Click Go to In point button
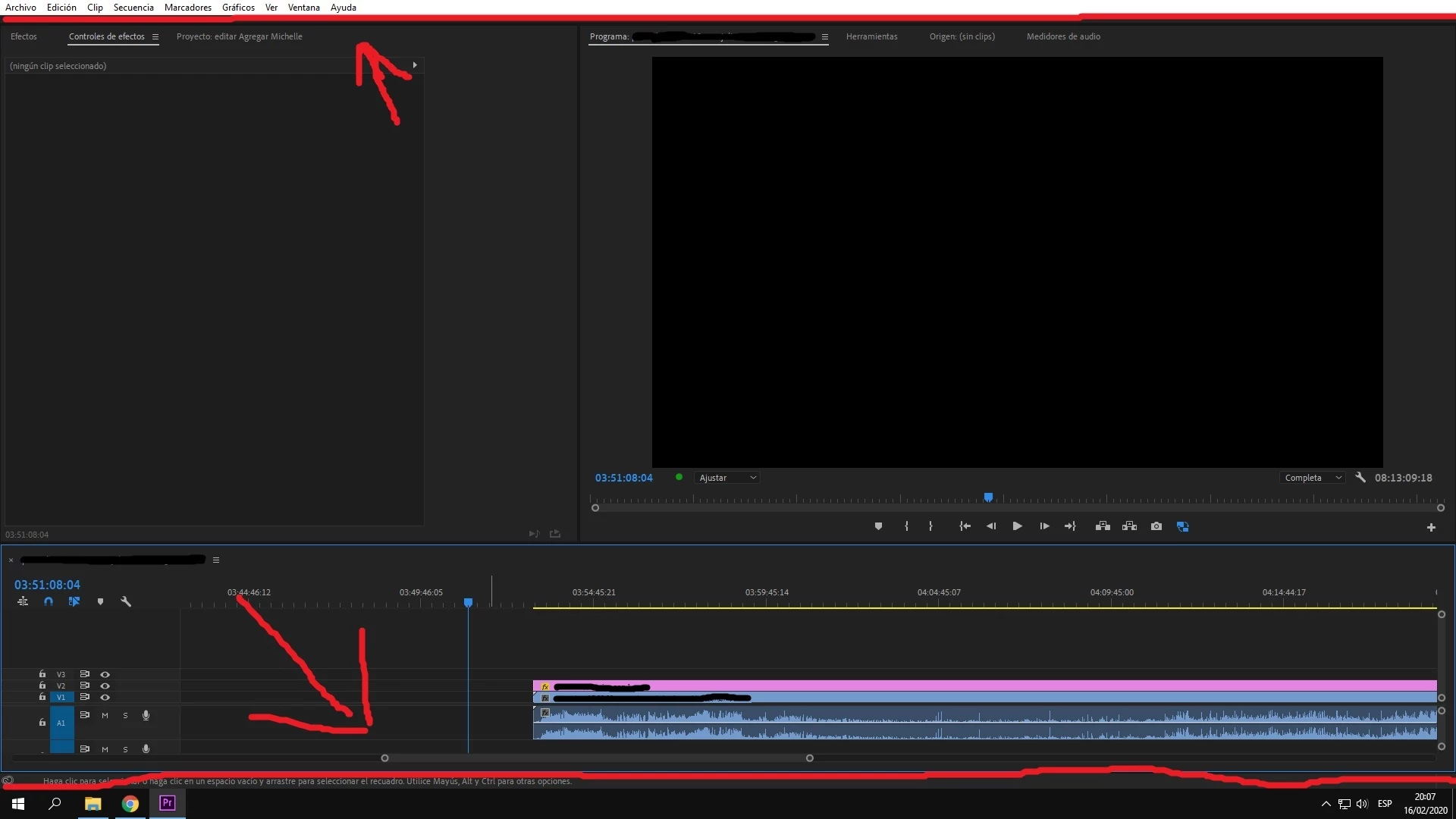The height and width of the screenshot is (819, 1456). pos(965,526)
